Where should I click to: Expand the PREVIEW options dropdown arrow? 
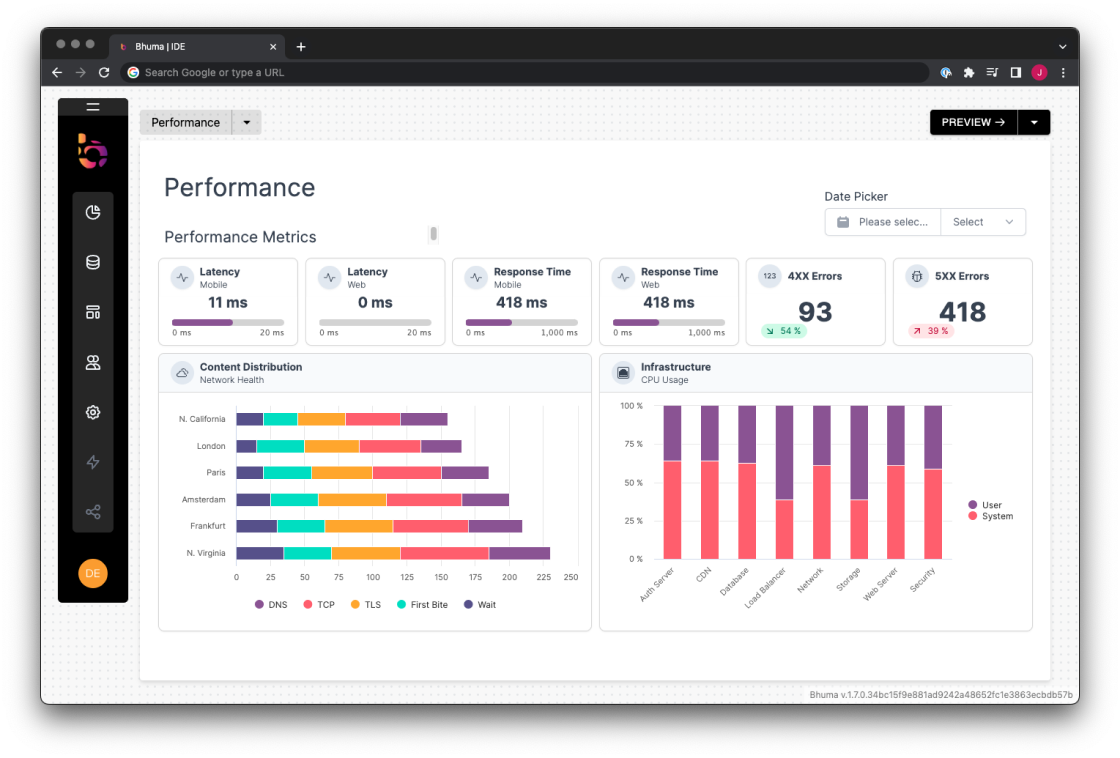point(1034,122)
